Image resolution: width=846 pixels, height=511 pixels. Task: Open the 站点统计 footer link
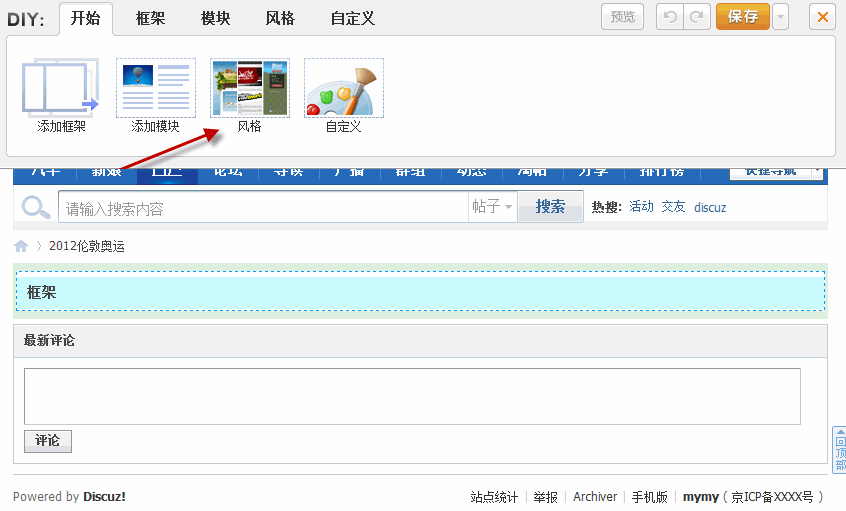494,496
